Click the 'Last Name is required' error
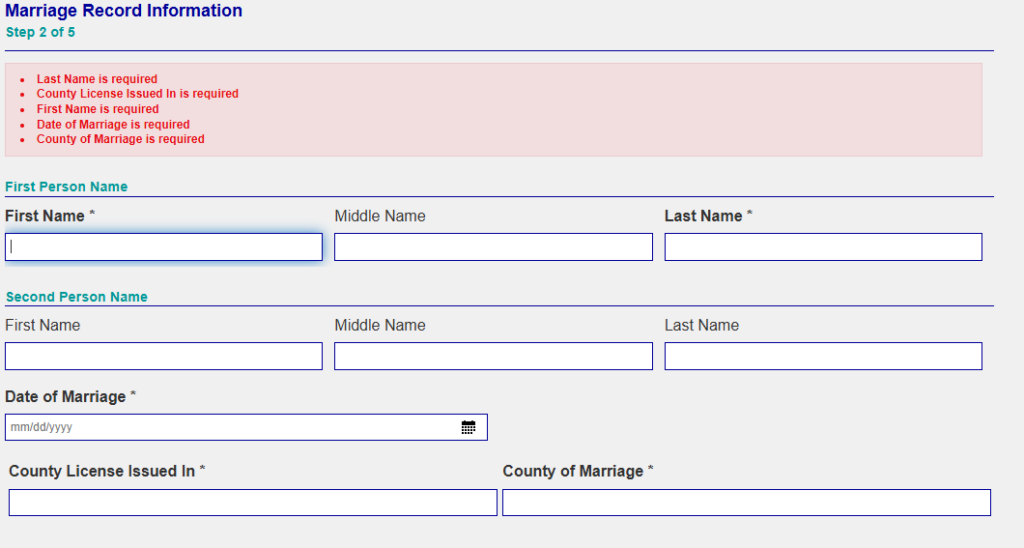This screenshot has width=1024, height=548. click(97, 79)
